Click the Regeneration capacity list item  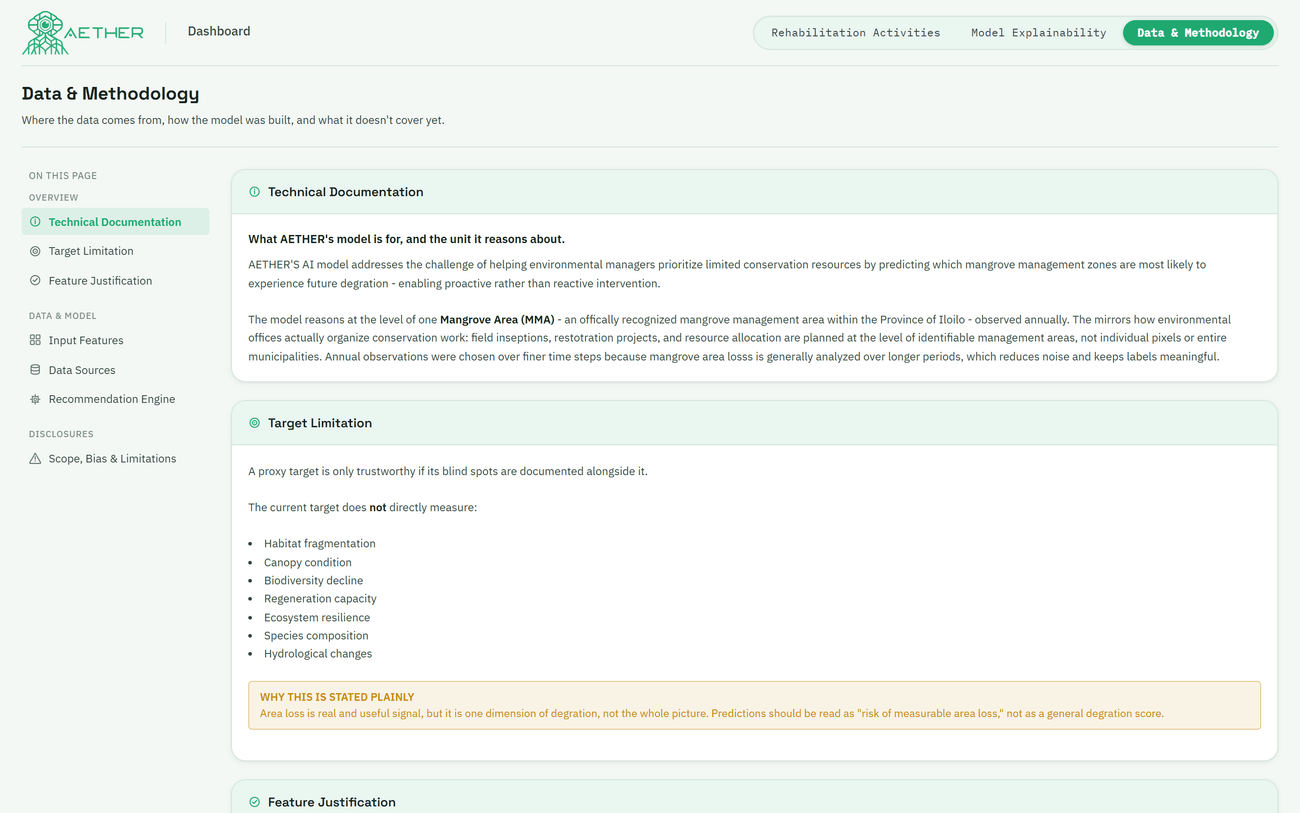320,599
